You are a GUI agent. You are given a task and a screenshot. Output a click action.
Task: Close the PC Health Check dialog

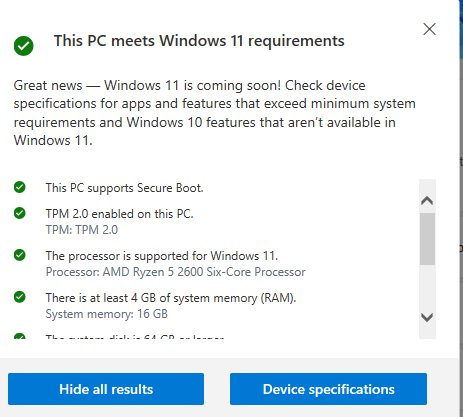(x=429, y=29)
